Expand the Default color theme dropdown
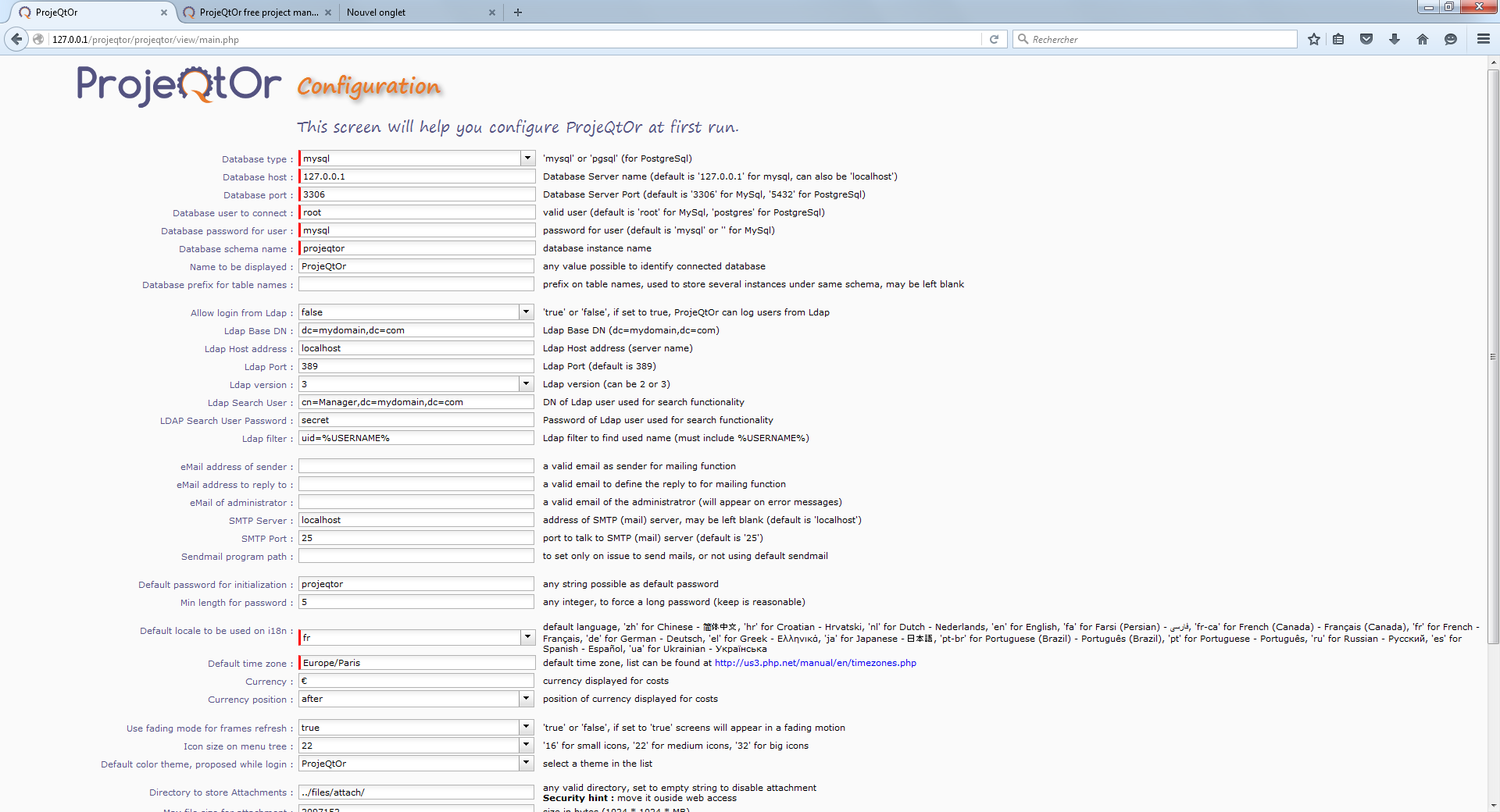Screen dimensions: 1500x812 pyautogui.click(x=526, y=764)
